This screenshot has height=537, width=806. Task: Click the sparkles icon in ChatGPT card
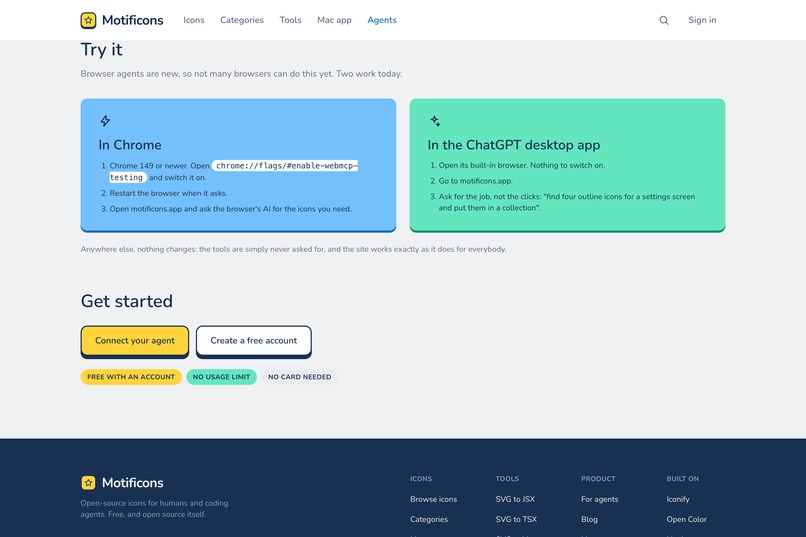coord(435,121)
